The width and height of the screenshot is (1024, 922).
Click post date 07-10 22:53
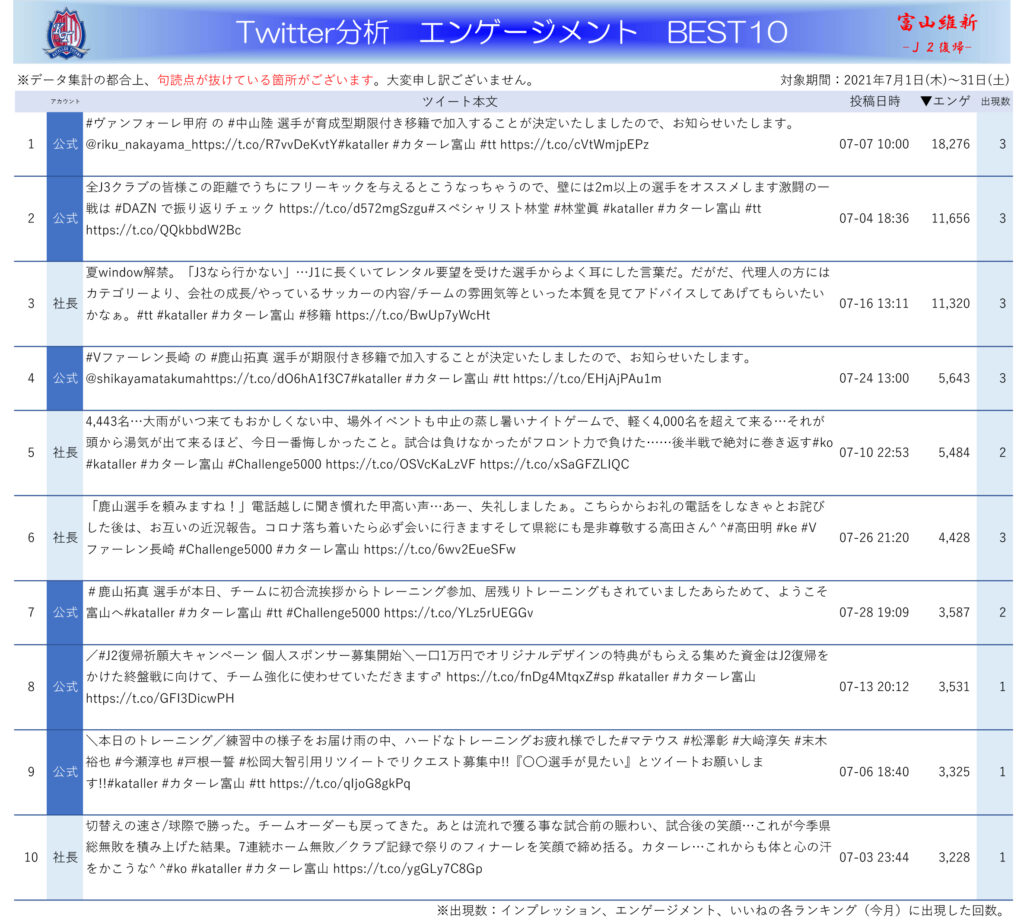pyautogui.click(x=874, y=453)
